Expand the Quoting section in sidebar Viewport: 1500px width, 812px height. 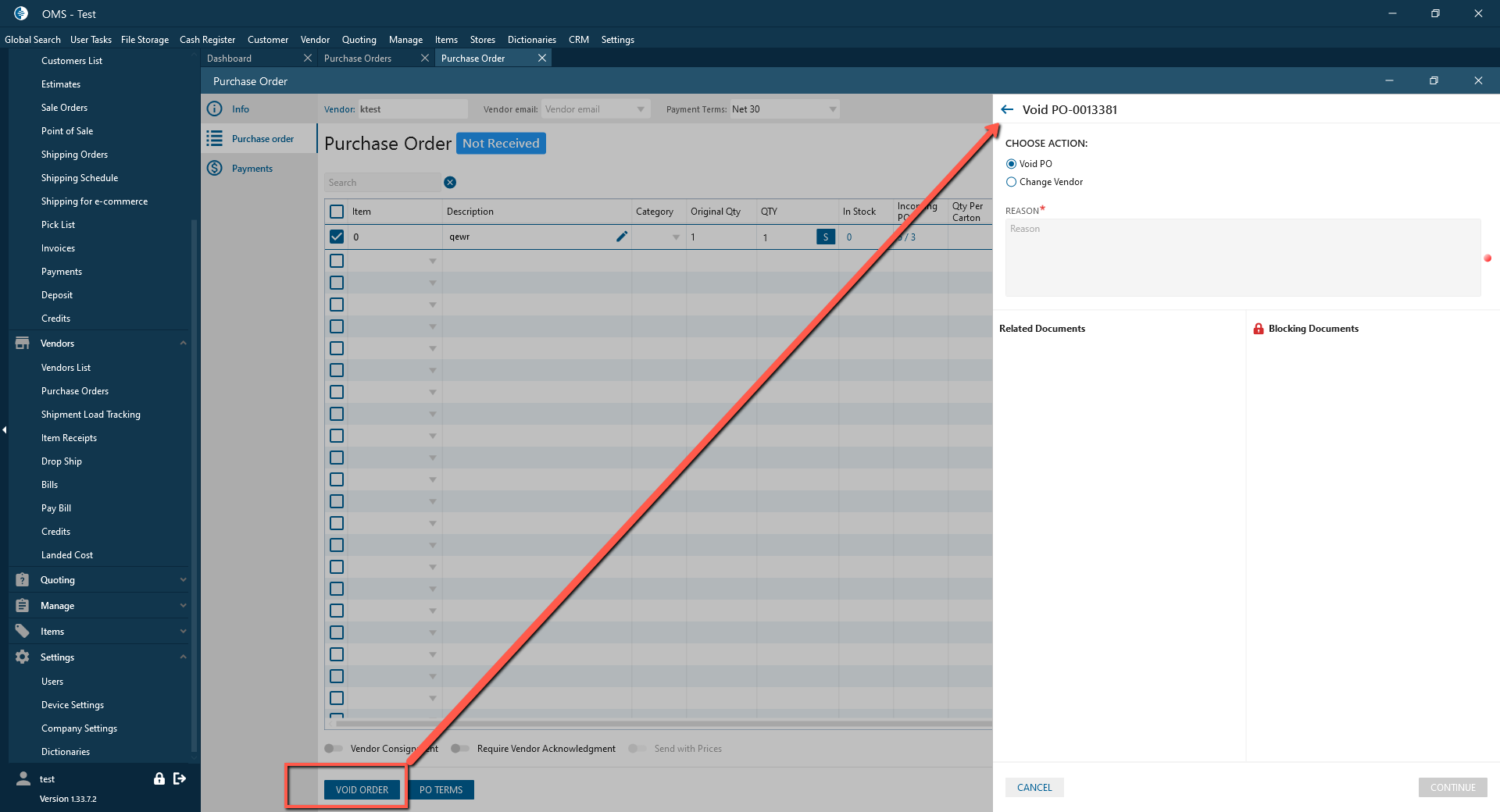[183, 579]
